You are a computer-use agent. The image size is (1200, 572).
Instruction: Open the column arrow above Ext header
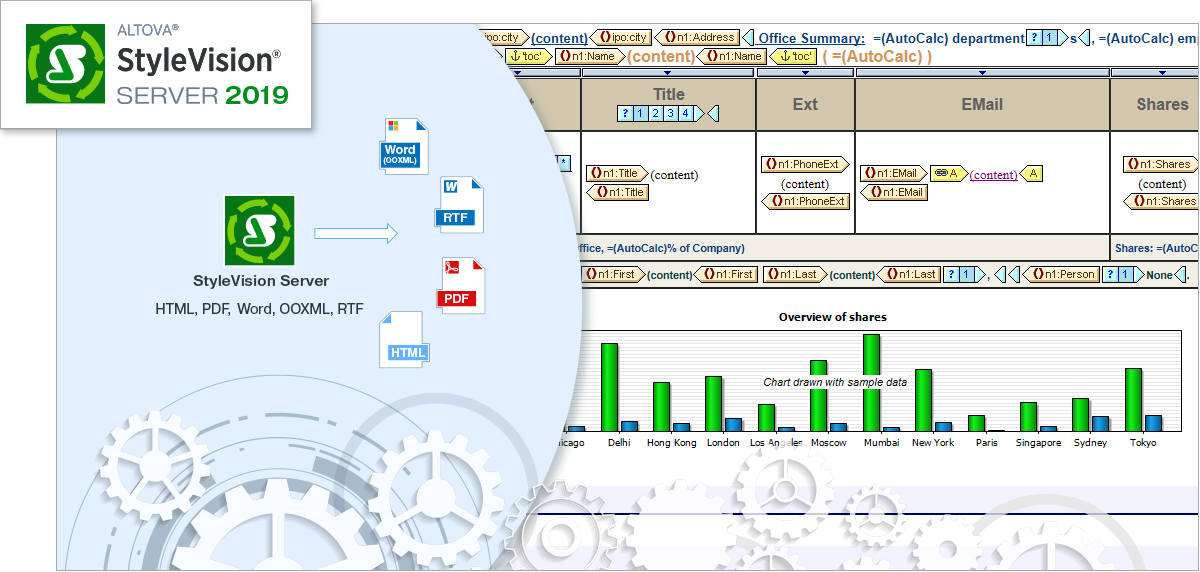[x=805, y=72]
